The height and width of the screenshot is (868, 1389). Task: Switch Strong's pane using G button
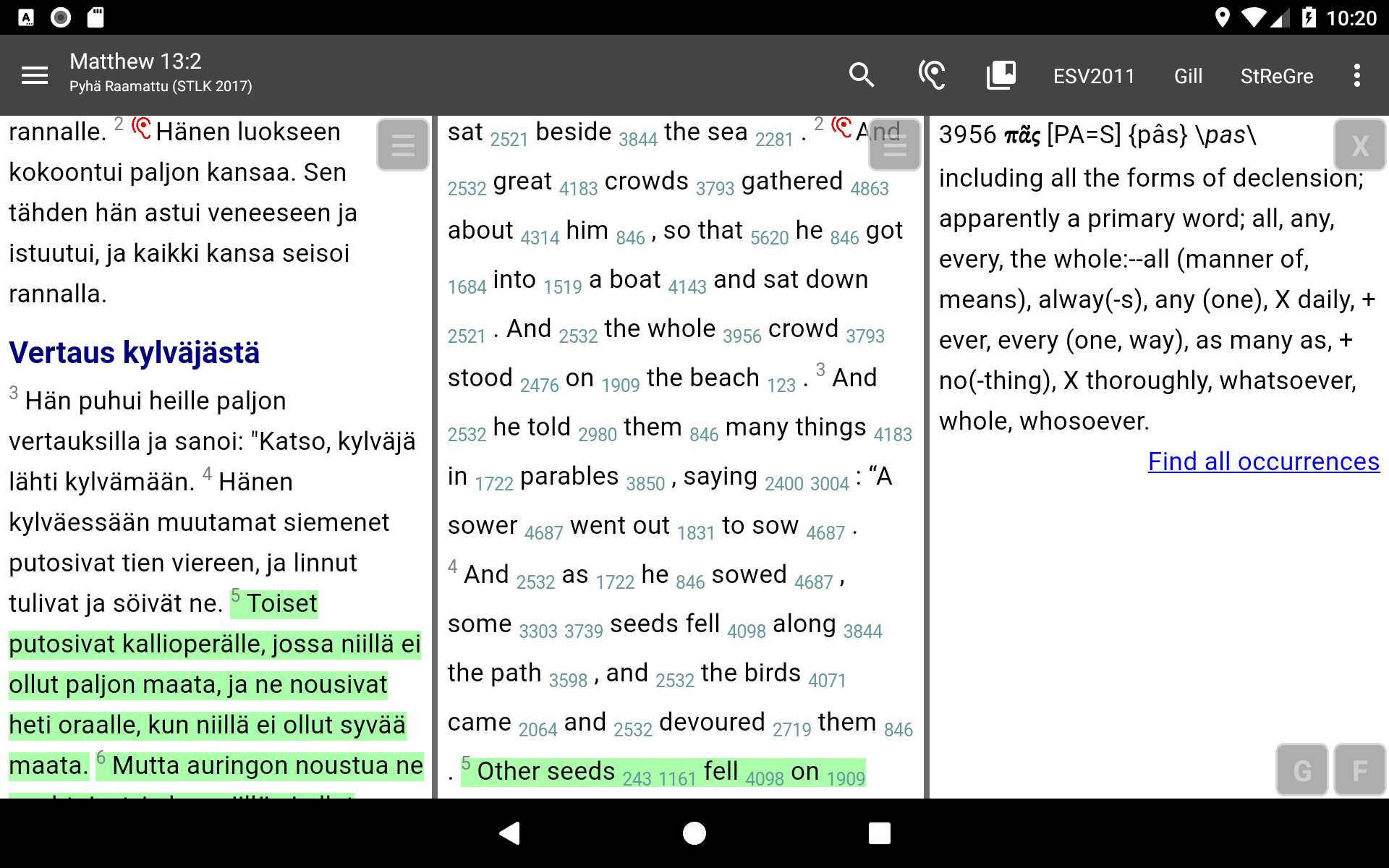[x=1301, y=770]
